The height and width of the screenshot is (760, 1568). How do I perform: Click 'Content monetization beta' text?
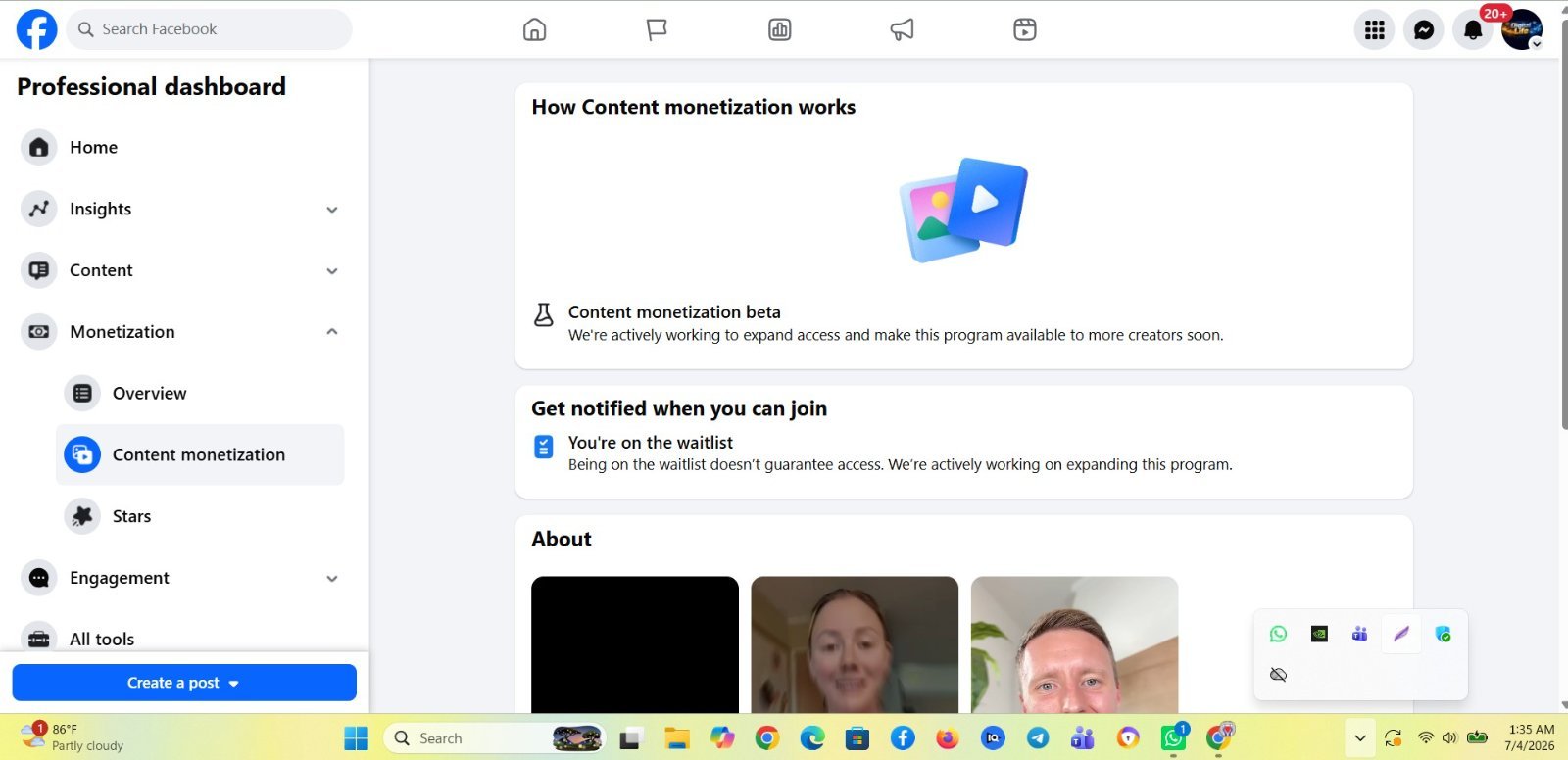click(674, 312)
